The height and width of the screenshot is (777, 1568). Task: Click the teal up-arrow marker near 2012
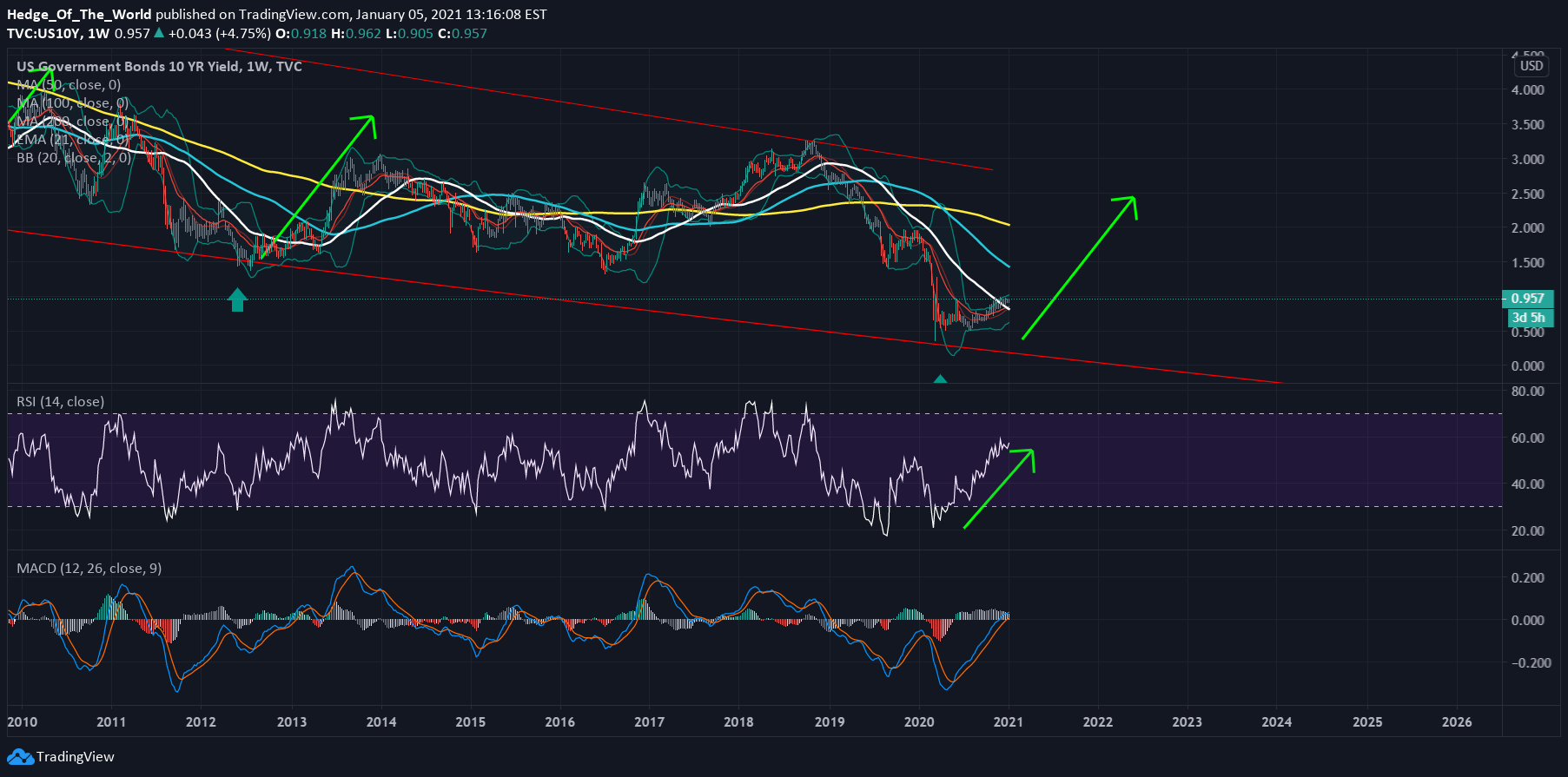[237, 300]
